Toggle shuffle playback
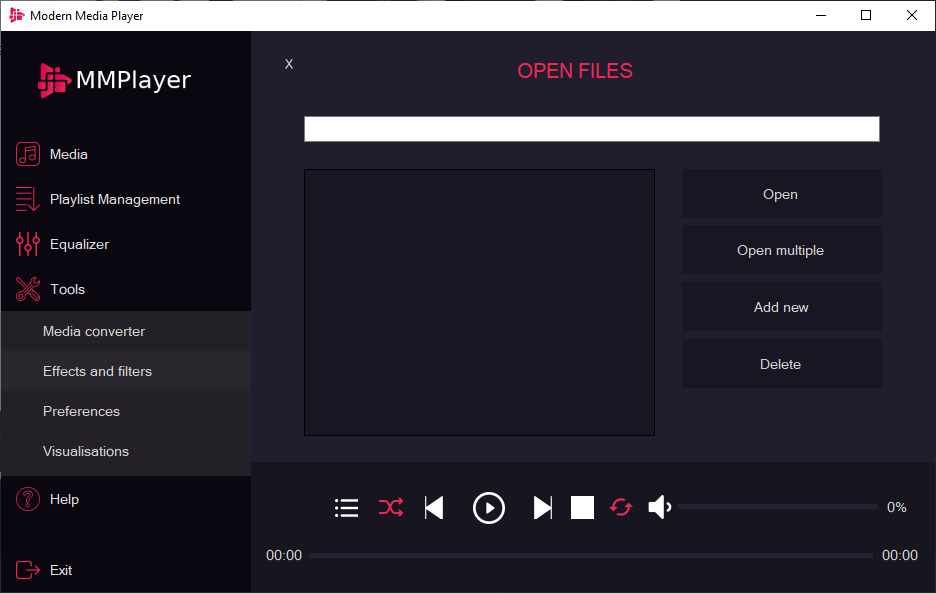The image size is (936, 593). [391, 508]
